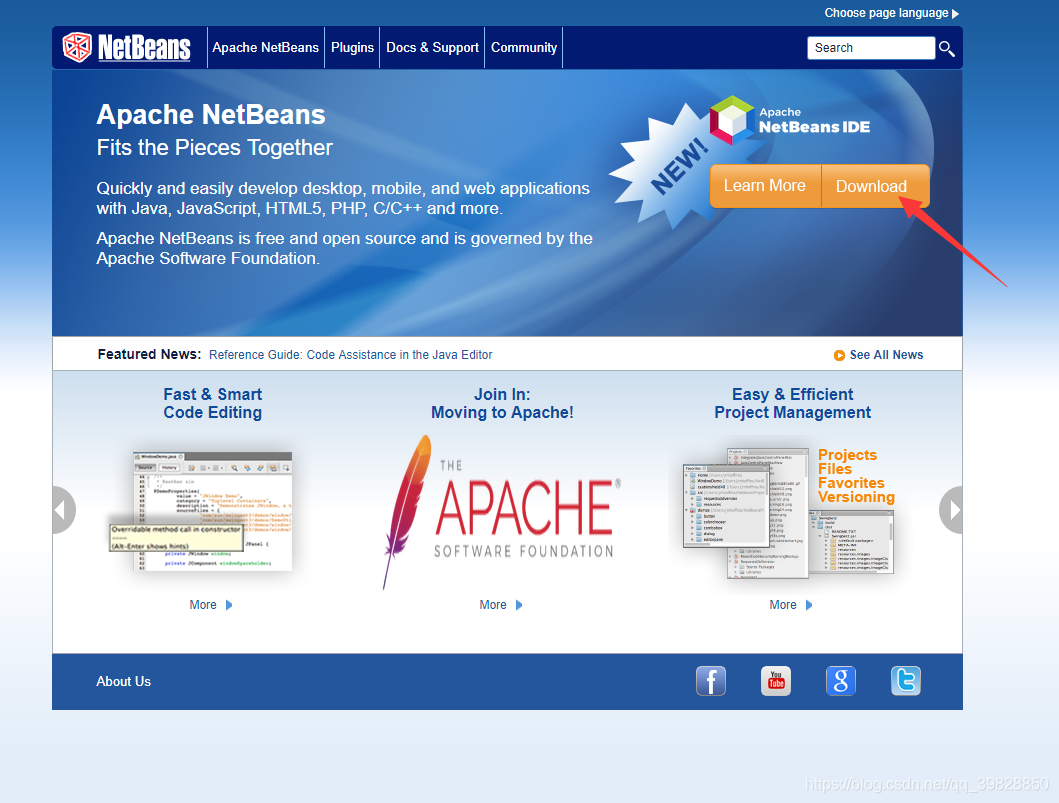Click the NetBeans logo in header
The height and width of the screenshot is (803, 1059).
(x=126, y=47)
